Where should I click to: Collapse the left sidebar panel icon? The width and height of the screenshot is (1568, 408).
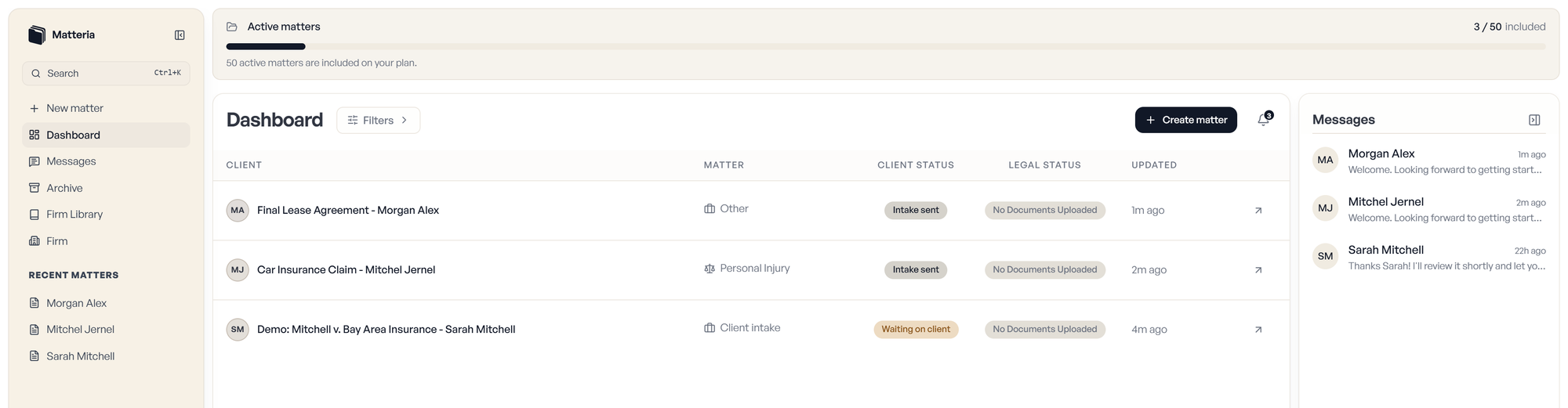(x=180, y=35)
